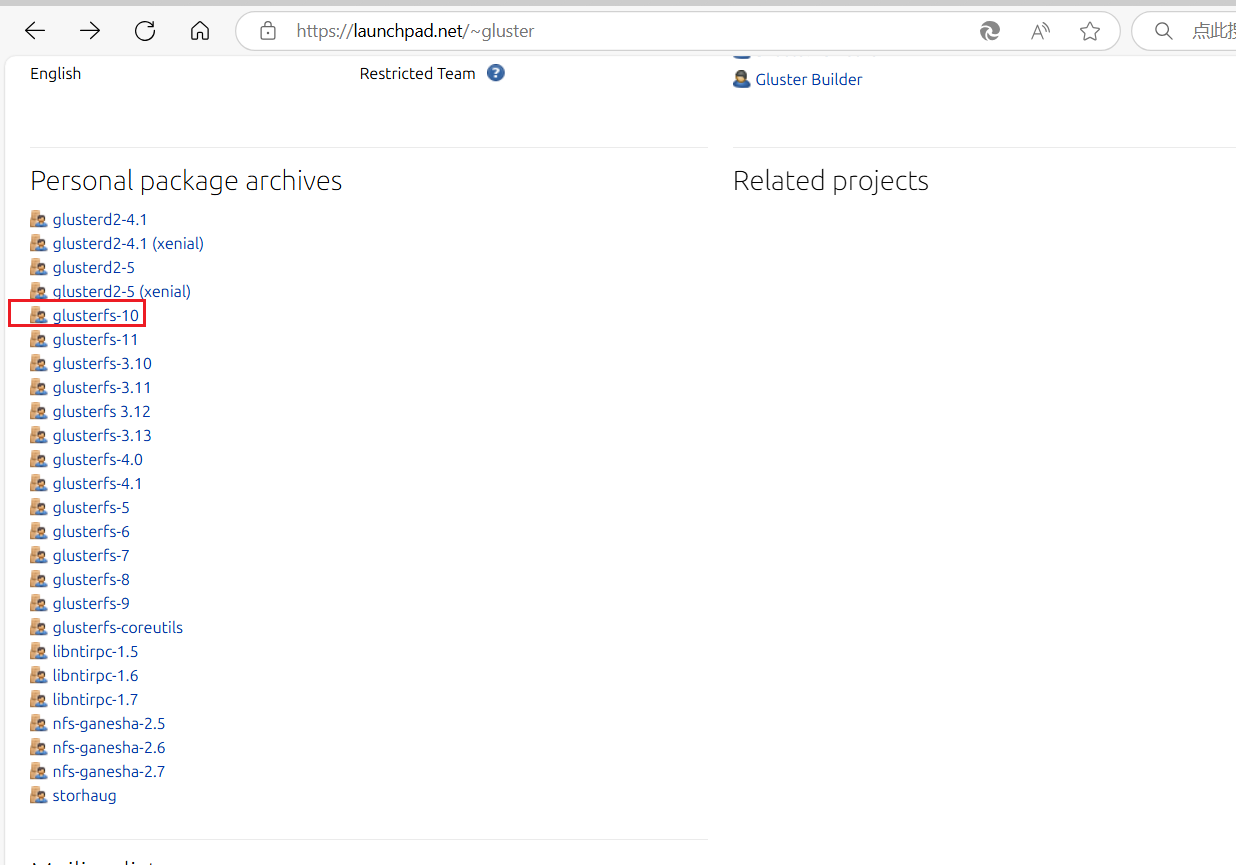
Task: Open the glusterfs-6 PPA link
Action: pos(91,531)
